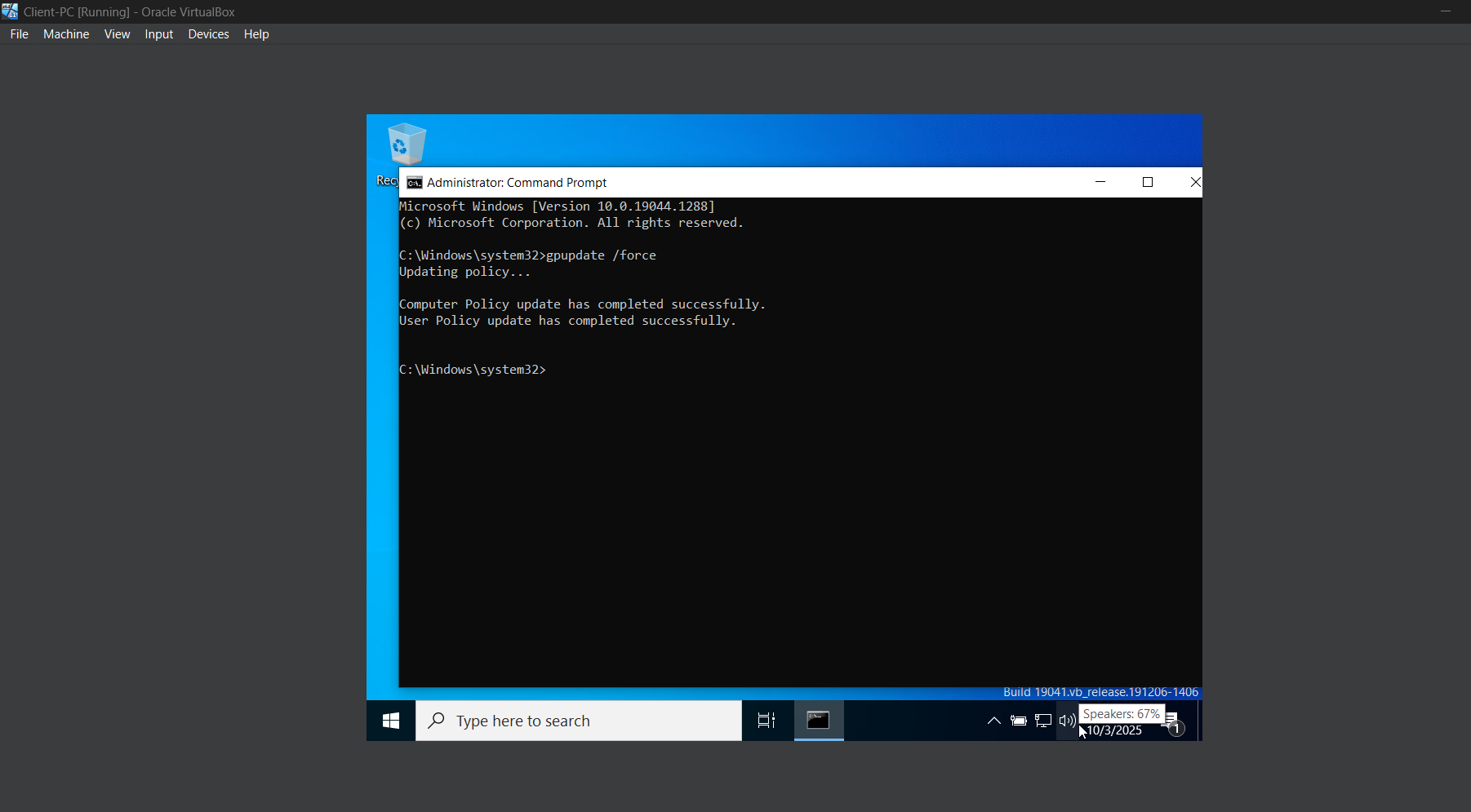Click the speakers volume icon
Image resolution: width=1471 pixels, height=812 pixels.
point(1067,721)
